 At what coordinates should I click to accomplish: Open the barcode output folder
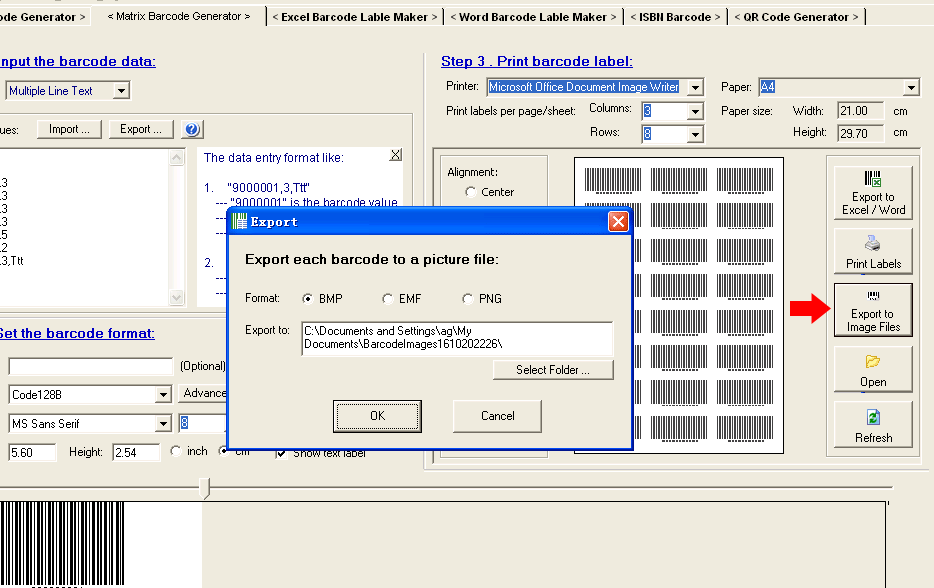coord(871,369)
